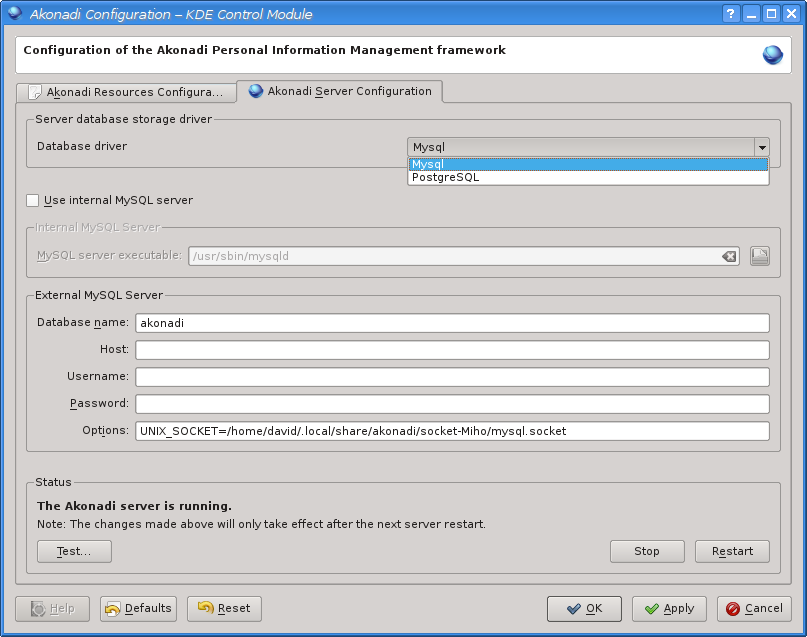The width and height of the screenshot is (807, 637).
Task: Collapse the Database driver dropdown arrow
Action: [x=762, y=147]
